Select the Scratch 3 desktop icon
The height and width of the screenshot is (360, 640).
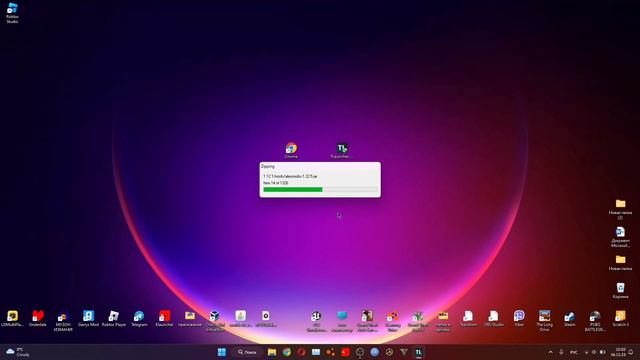point(620,318)
